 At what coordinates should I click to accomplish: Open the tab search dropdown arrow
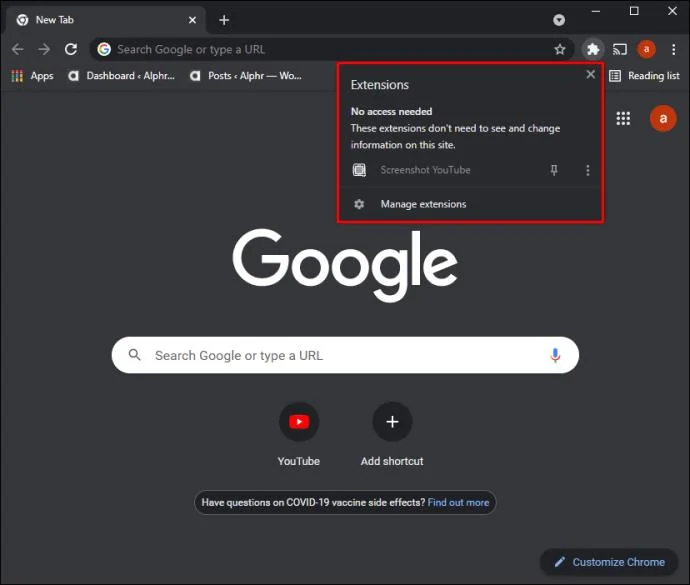pyautogui.click(x=559, y=20)
